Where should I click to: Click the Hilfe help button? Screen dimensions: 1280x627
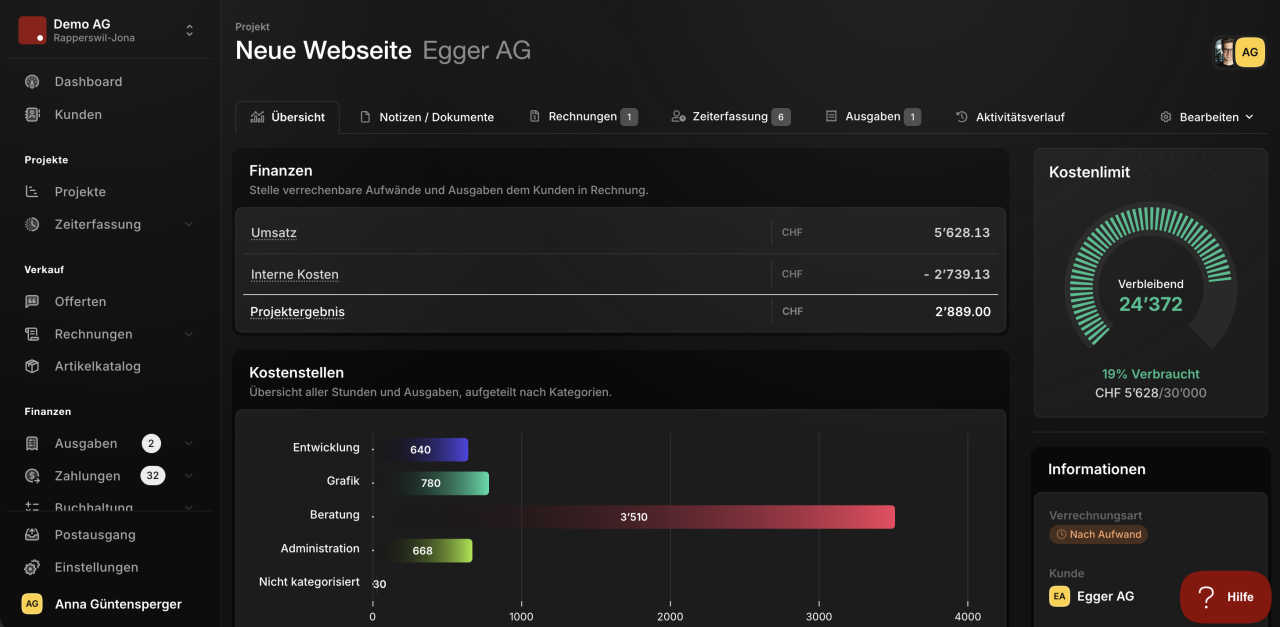click(x=1225, y=597)
